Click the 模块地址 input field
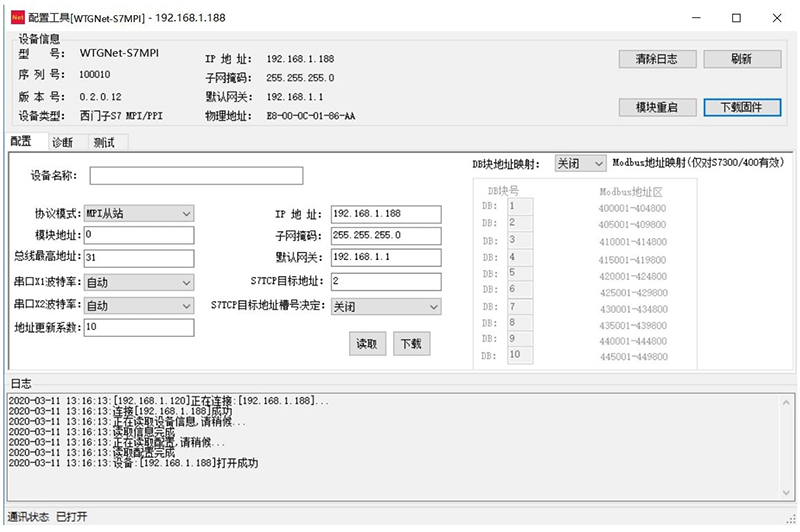Viewport: 800px width, 532px height. [139, 235]
